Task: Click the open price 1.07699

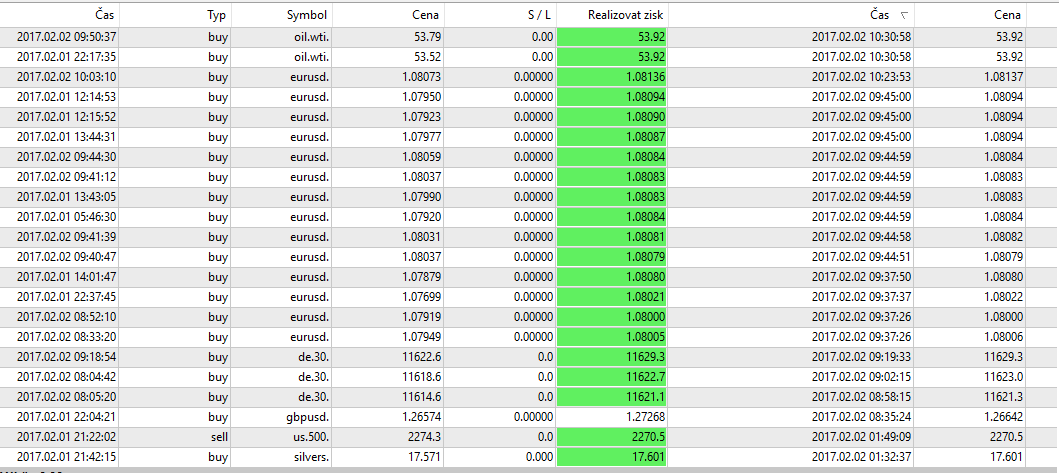Action: coord(421,297)
